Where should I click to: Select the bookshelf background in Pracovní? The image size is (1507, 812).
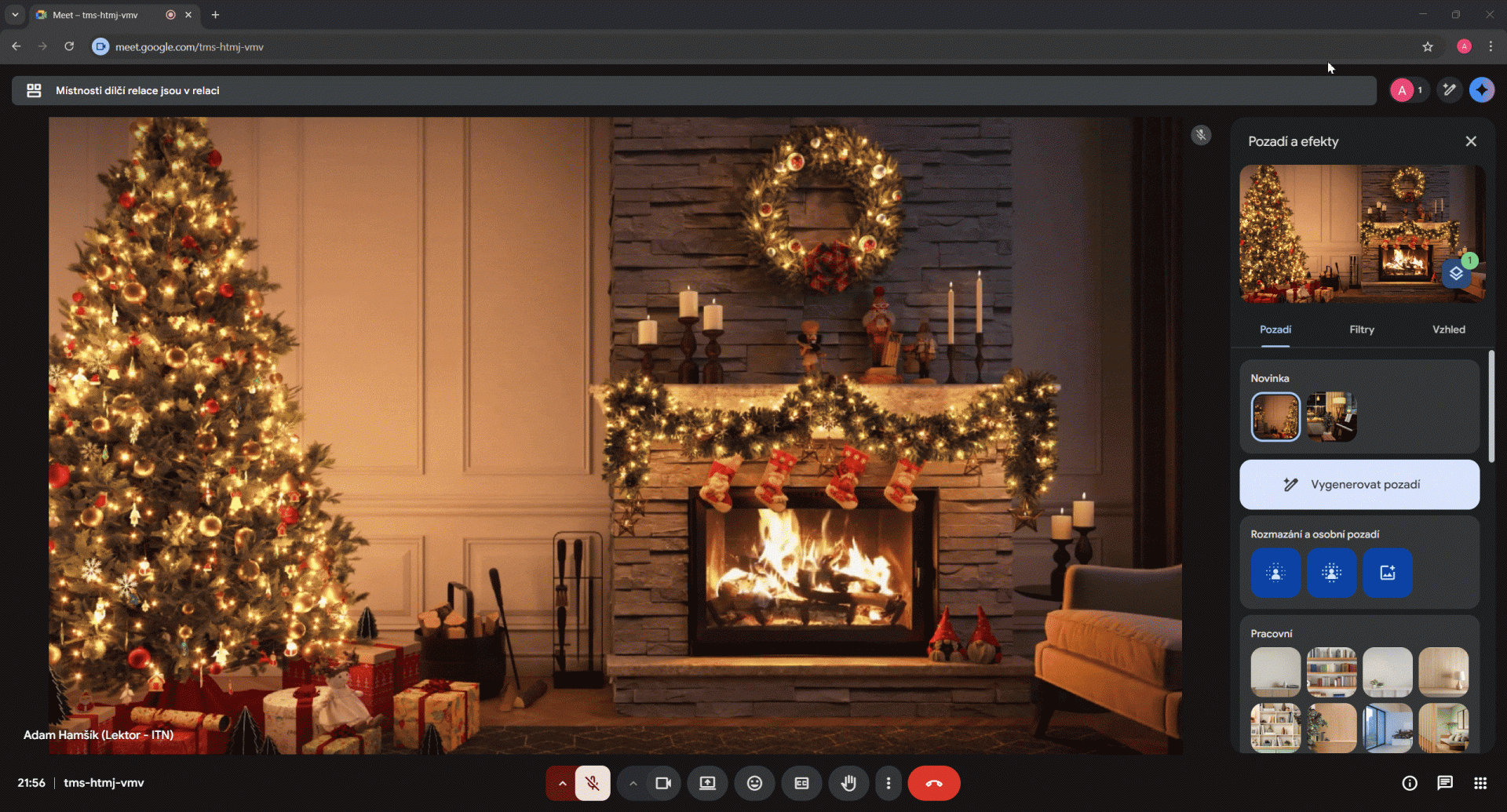[x=1331, y=672]
